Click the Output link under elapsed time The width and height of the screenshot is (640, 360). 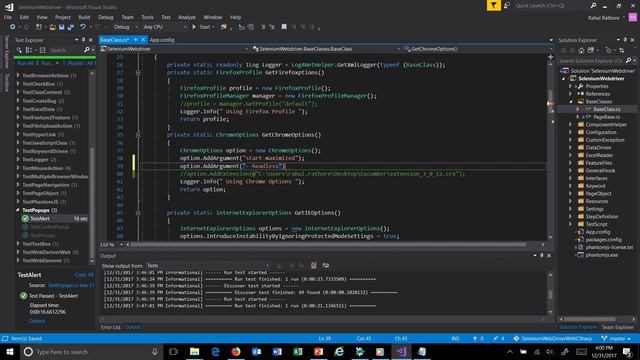pyautogui.click(x=37, y=321)
